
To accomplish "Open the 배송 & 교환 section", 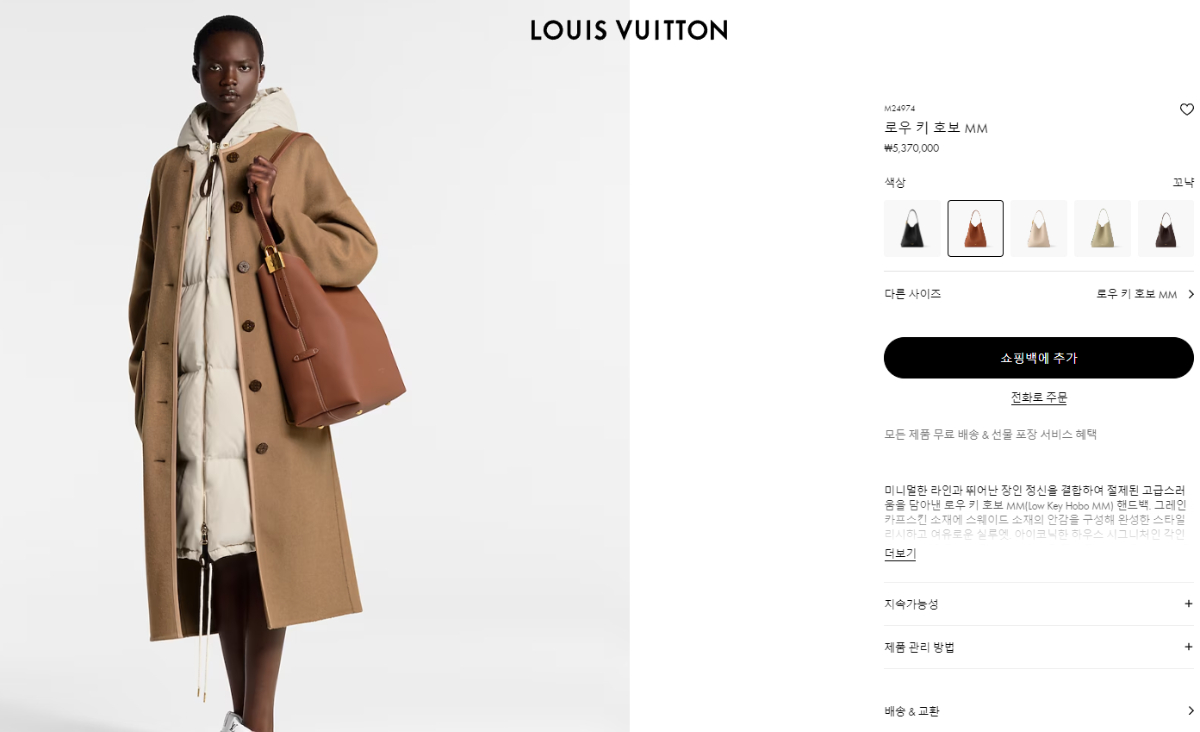I will point(1039,711).
